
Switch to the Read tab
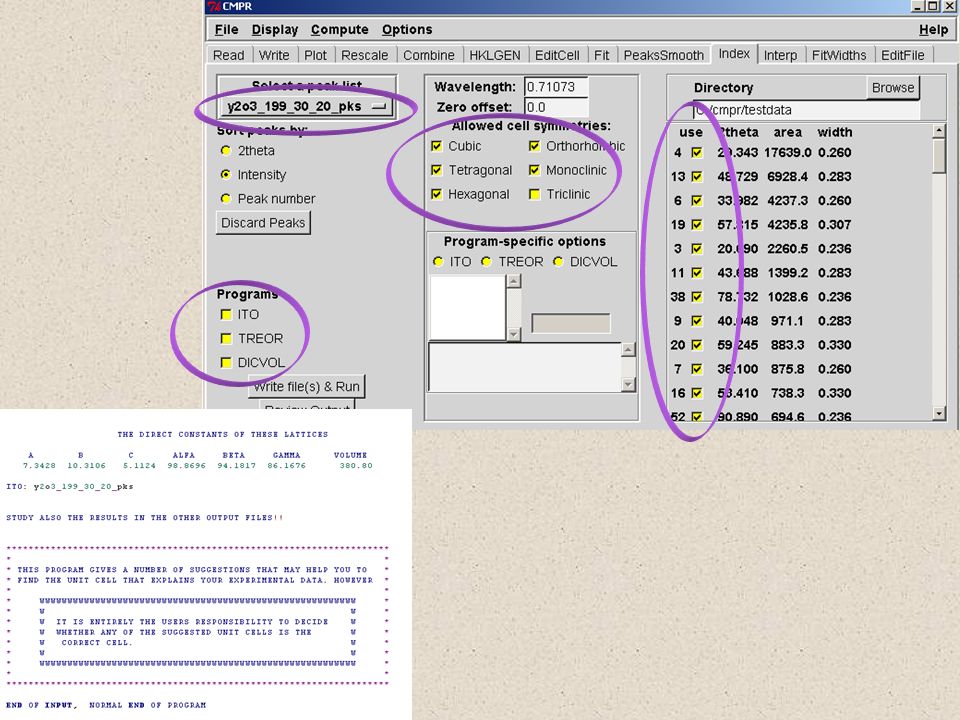(228, 55)
